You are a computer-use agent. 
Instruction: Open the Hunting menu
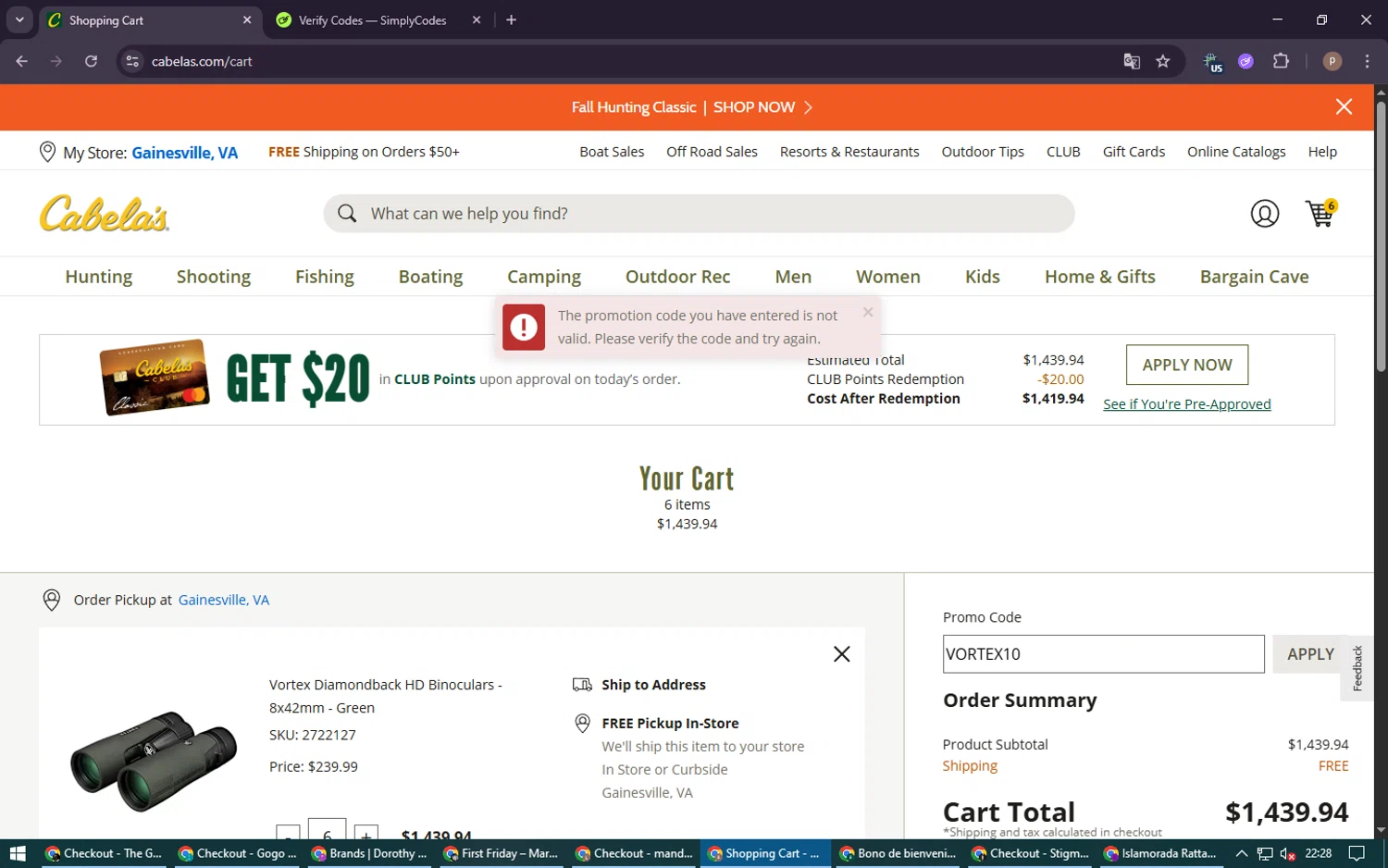point(99,277)
